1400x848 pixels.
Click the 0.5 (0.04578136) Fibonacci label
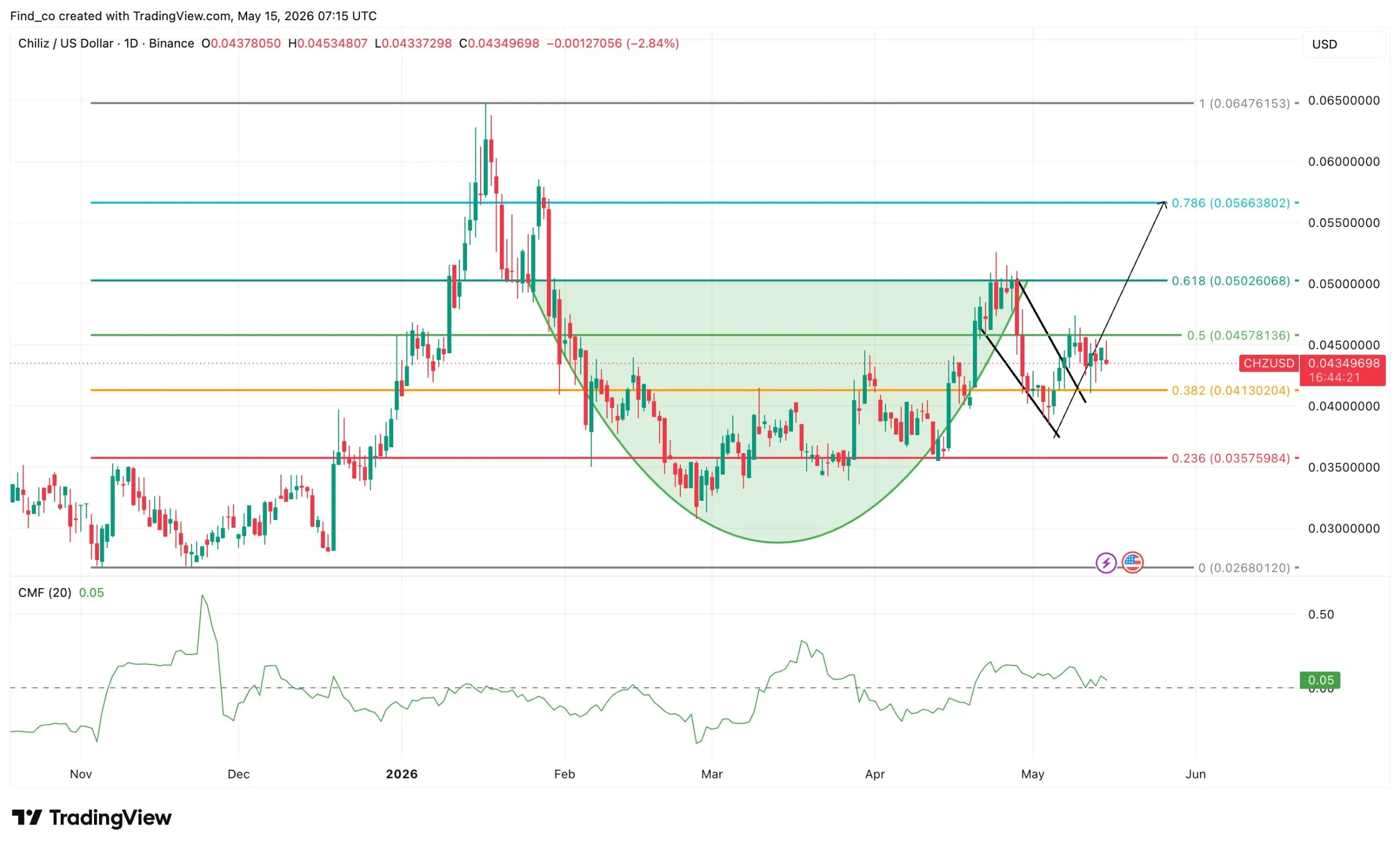(x=1239, y=335)
